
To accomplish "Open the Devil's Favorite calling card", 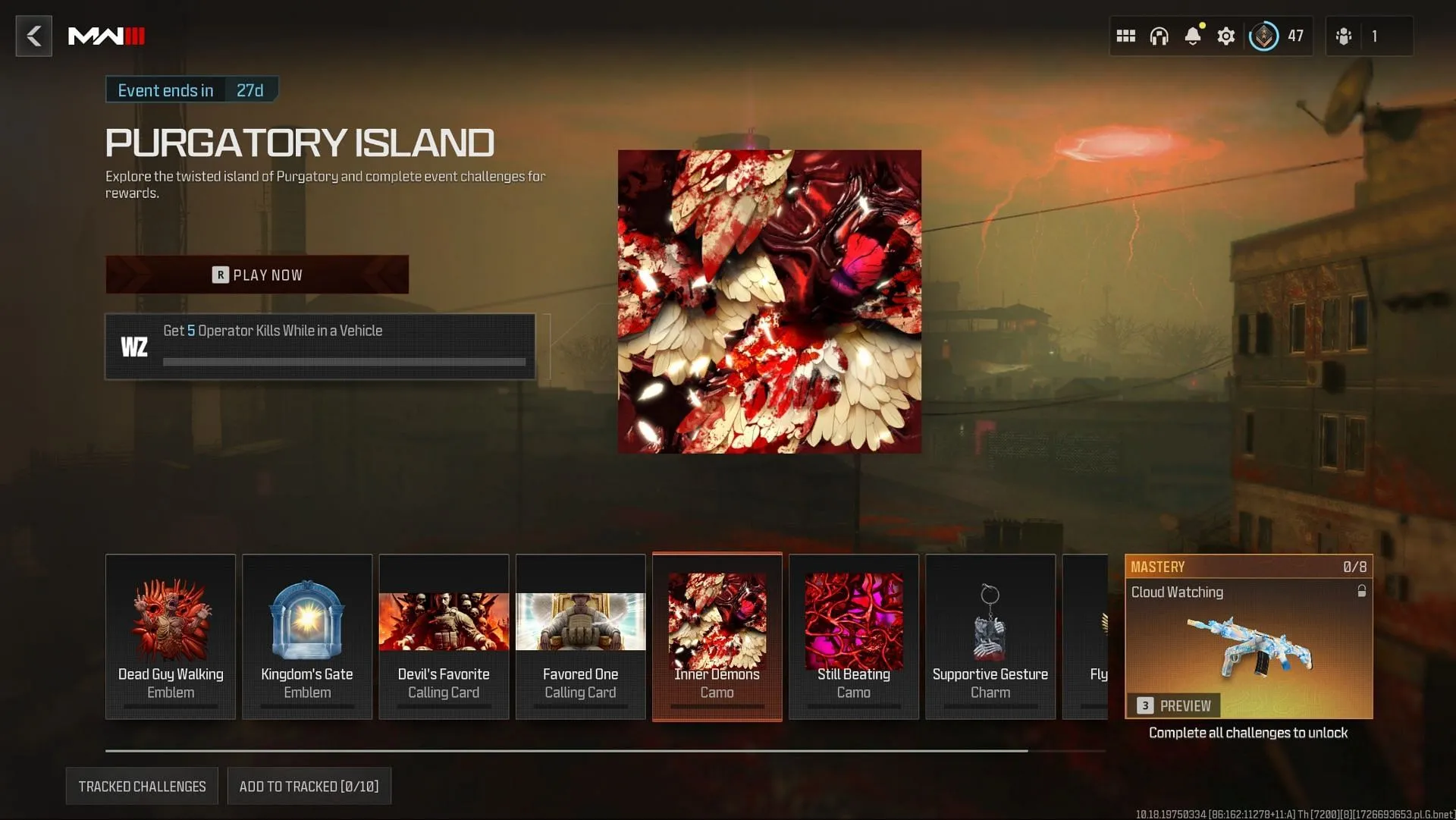I will pos(443,636).
